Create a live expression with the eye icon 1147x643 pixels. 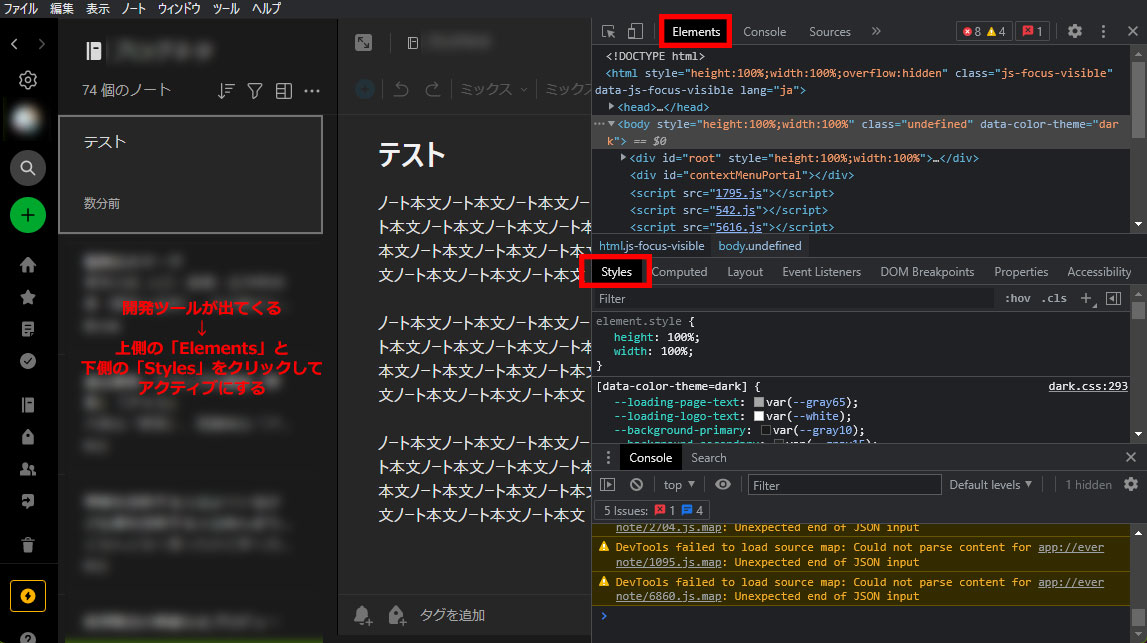tap(723, 484)
